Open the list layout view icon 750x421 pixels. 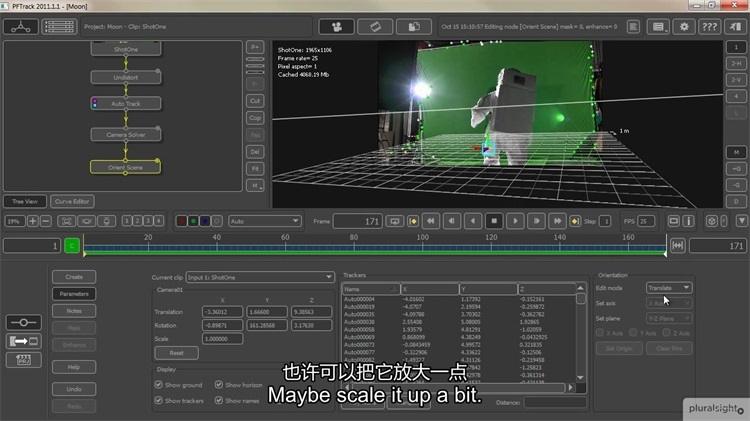[59, 27]
